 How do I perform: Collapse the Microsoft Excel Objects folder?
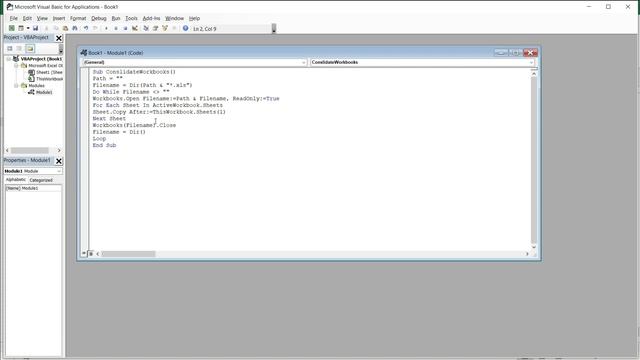[16, 65]
